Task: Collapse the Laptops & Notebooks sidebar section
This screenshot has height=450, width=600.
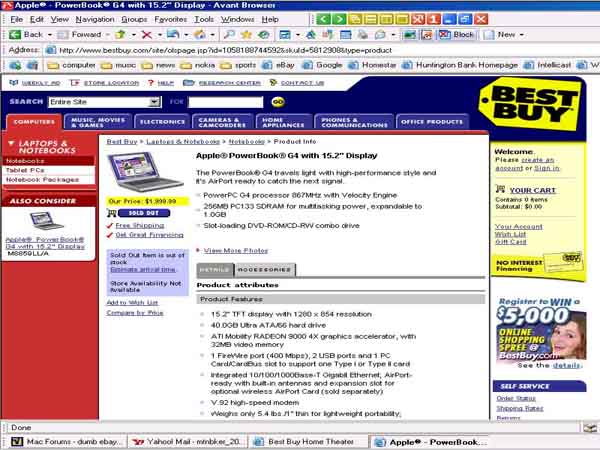Action: point(11,143)
